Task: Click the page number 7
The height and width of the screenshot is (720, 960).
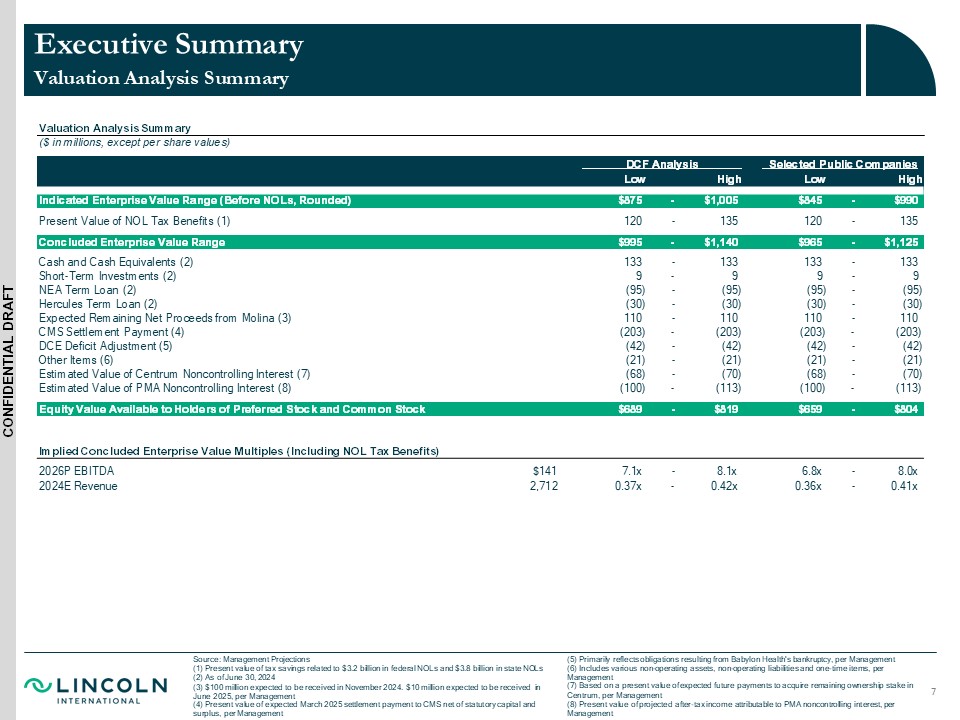Action: [x=933, y=692]
